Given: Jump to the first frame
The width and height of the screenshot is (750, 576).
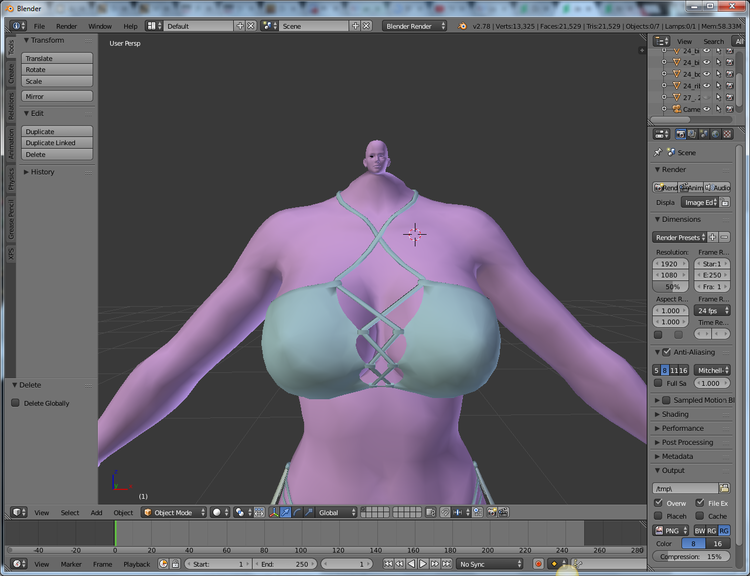Looking at the screenshot, I should tap(388, 564).
